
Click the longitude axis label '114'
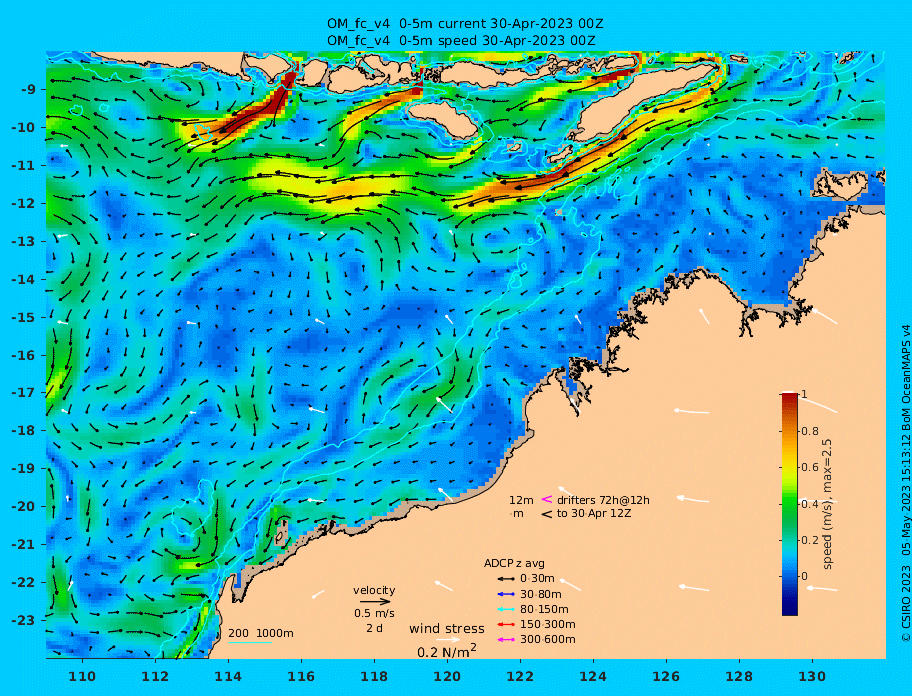tap(228, 676)
